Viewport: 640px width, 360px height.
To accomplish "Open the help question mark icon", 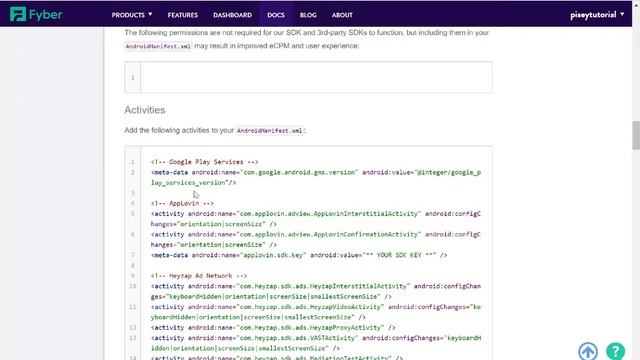I will (x=615, y=351).
